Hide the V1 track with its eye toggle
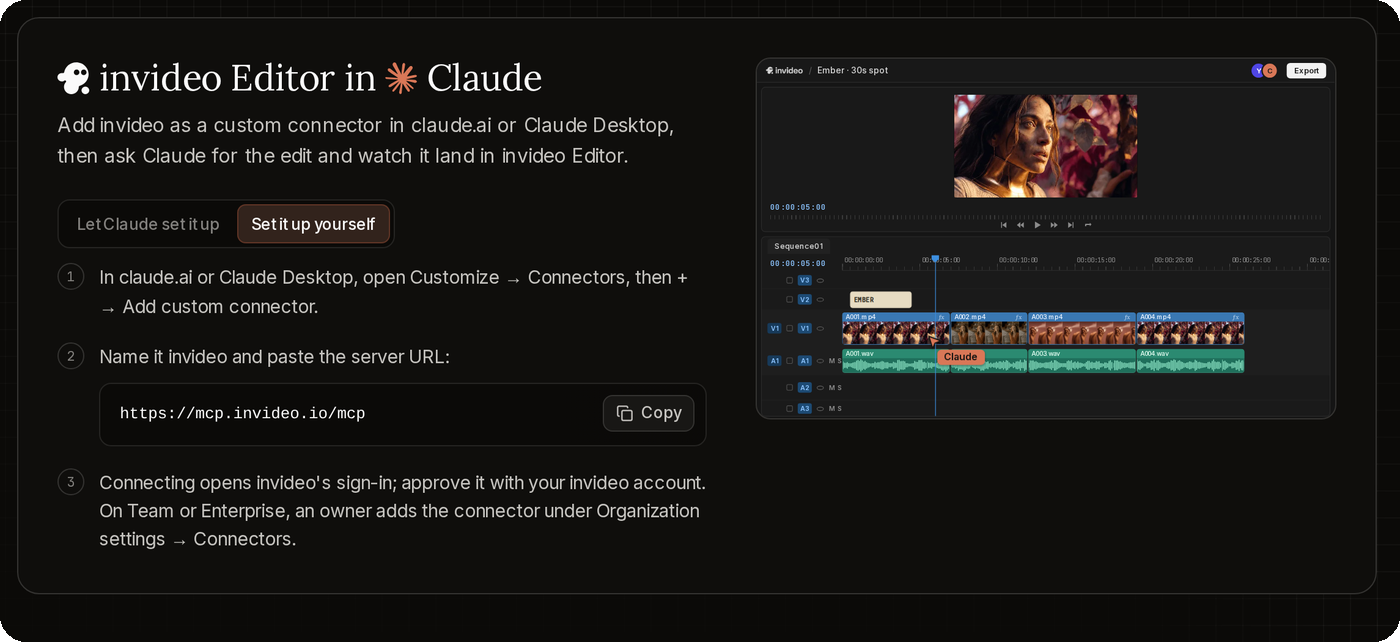The height and width of the screenshot is (642, 1400). [x=820, y=328]
